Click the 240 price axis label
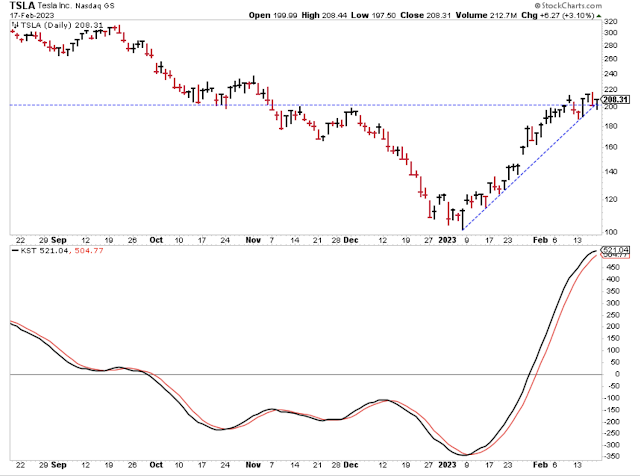Viewport: 640px width, 476px height. (x=611, y=74)
